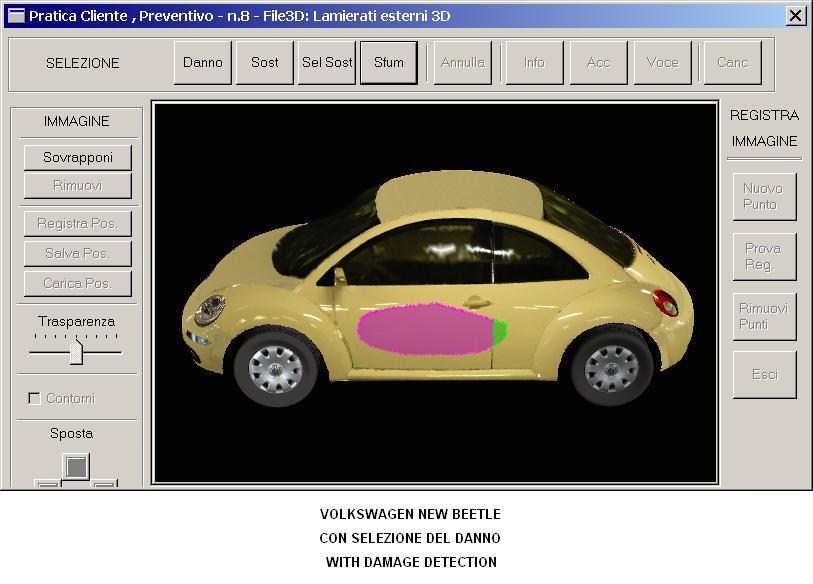The height and width of the screenshot is (584, 813).
Task: Click Registra Pos. button
Action: pyautogui.click(x=78, y=224)
